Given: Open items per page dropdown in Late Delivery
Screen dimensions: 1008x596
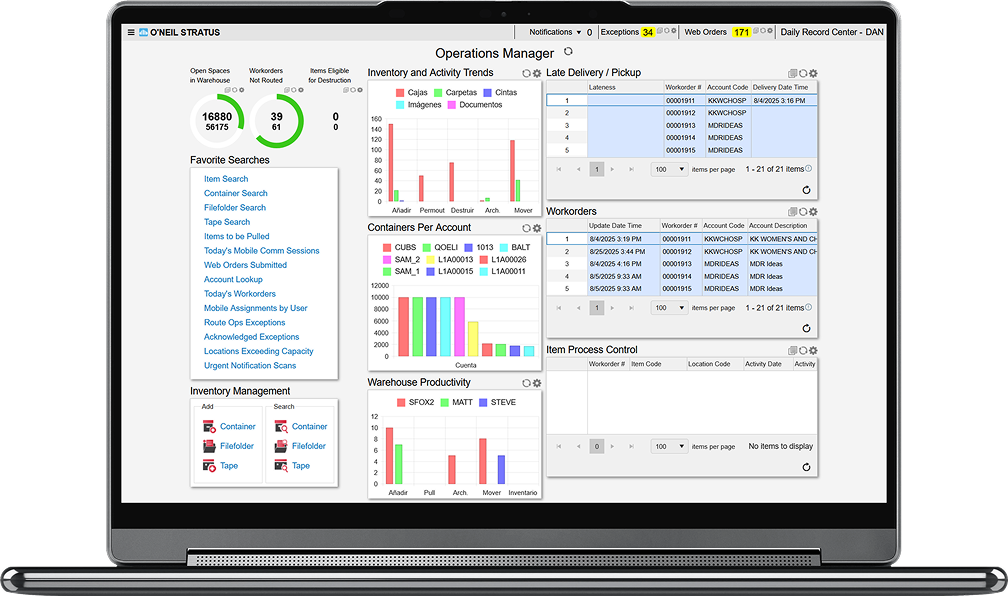Looking at the screenshot, I should 669,169.
